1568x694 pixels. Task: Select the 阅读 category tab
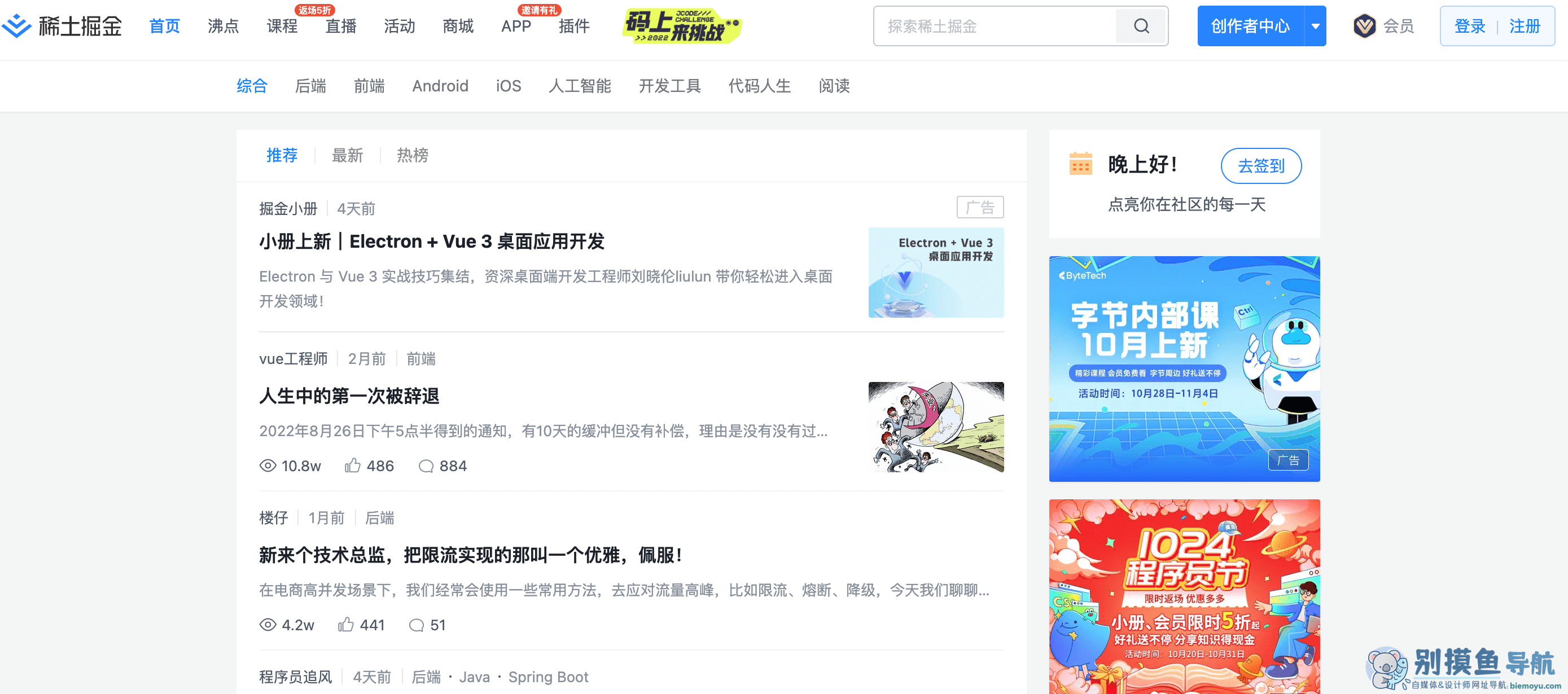(x=834, y=86)
